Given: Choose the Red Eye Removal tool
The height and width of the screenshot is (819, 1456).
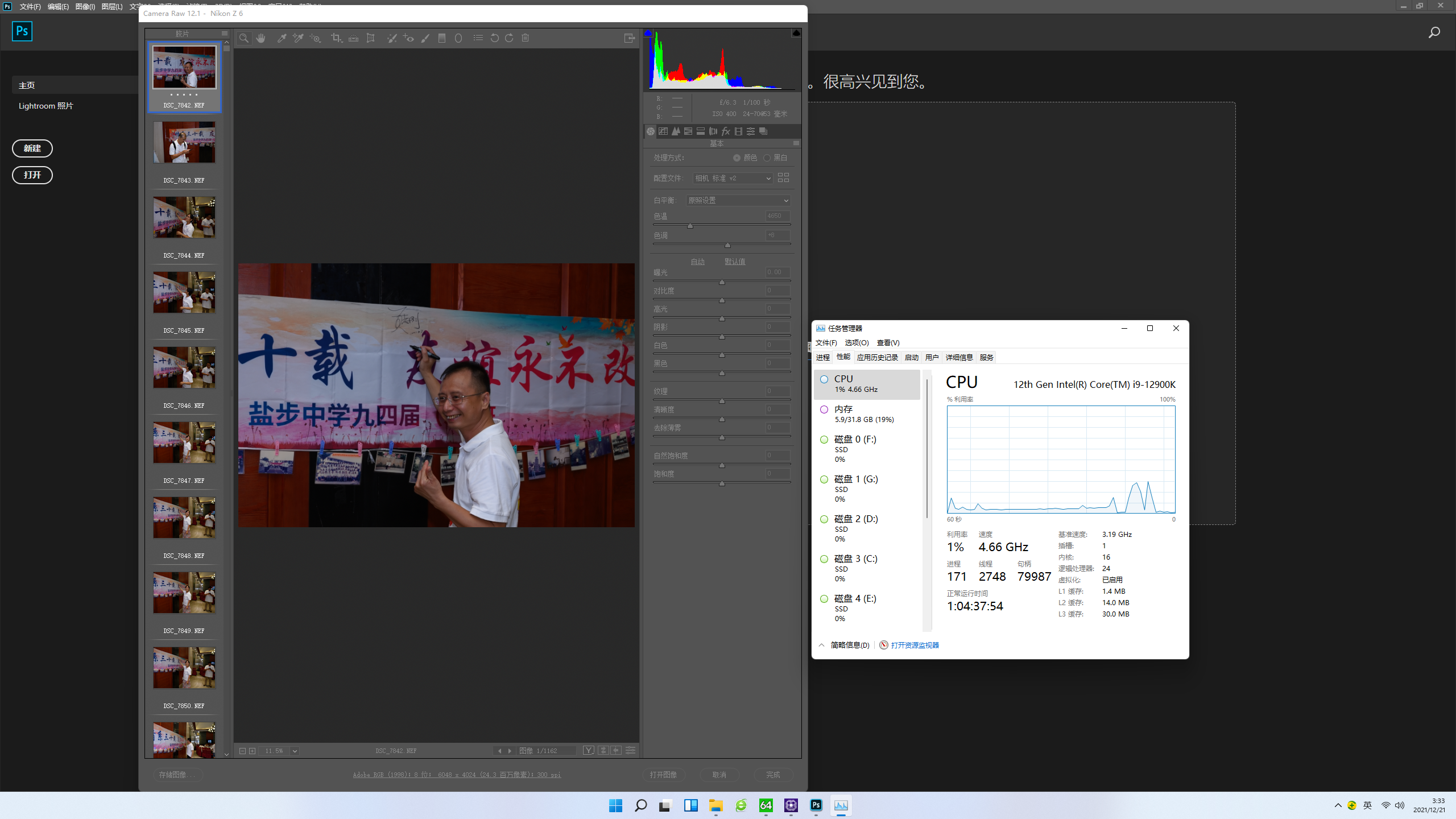Looking at the screenshot, I should 408,38.
